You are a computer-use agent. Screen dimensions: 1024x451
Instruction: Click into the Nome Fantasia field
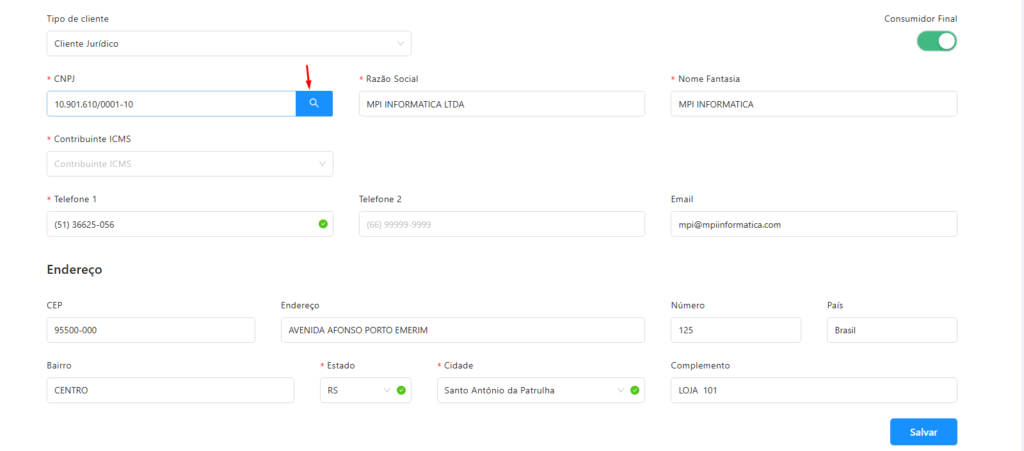(813, 104)
